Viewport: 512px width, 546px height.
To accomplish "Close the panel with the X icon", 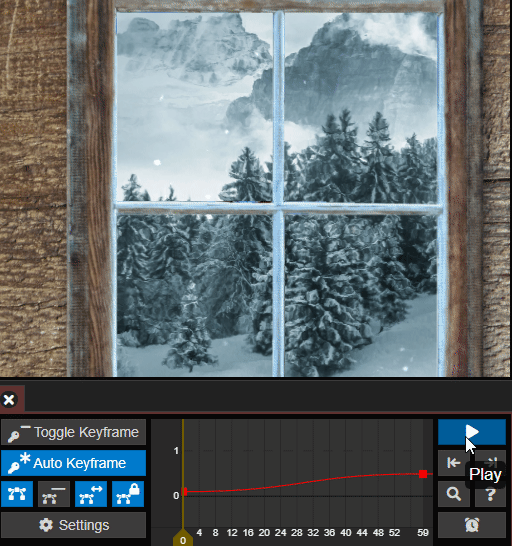I will 9,399.
